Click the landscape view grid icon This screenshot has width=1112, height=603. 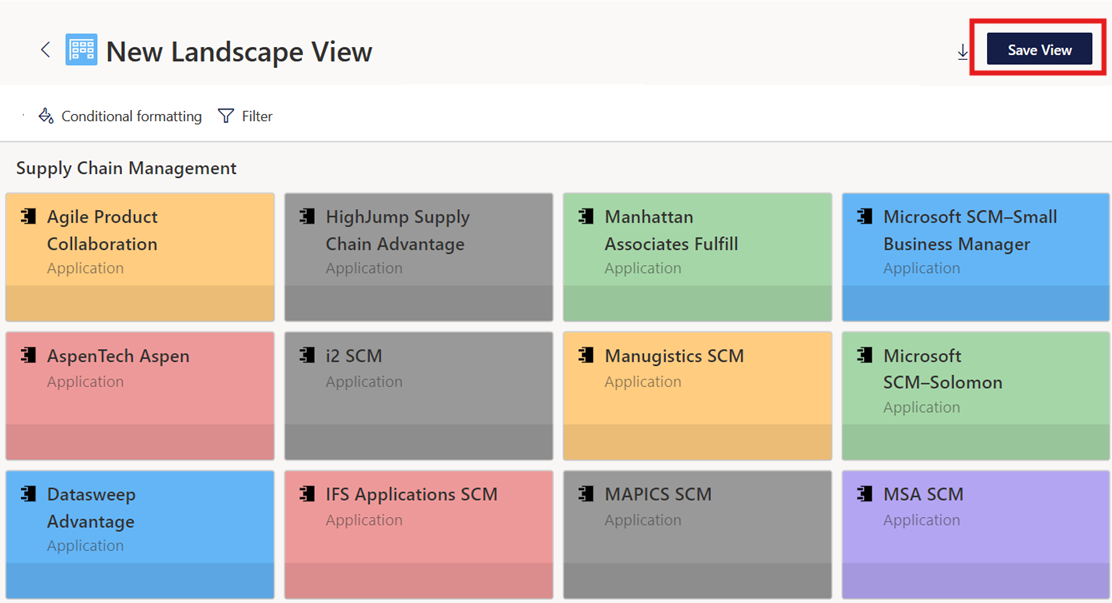click(x=82, y=50)
